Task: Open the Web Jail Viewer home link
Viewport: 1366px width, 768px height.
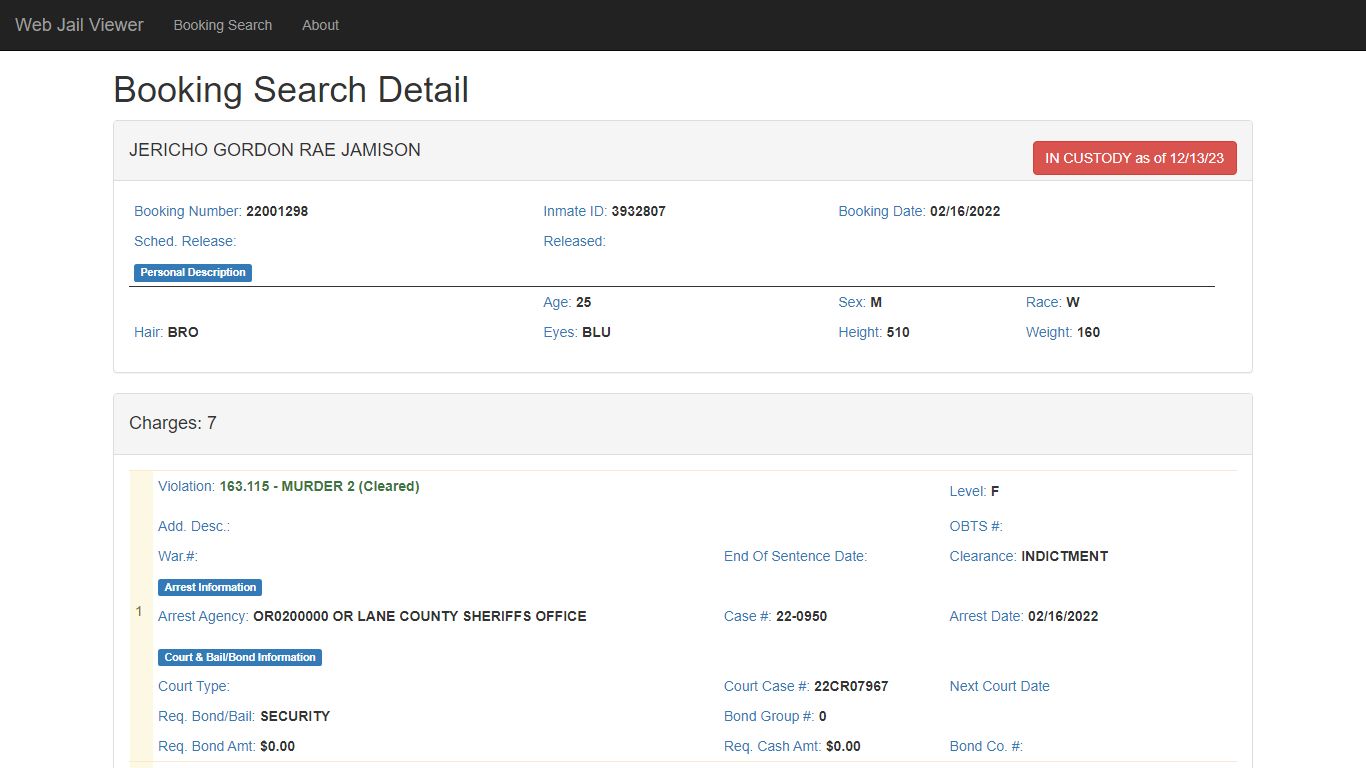Action: point(79,25)
